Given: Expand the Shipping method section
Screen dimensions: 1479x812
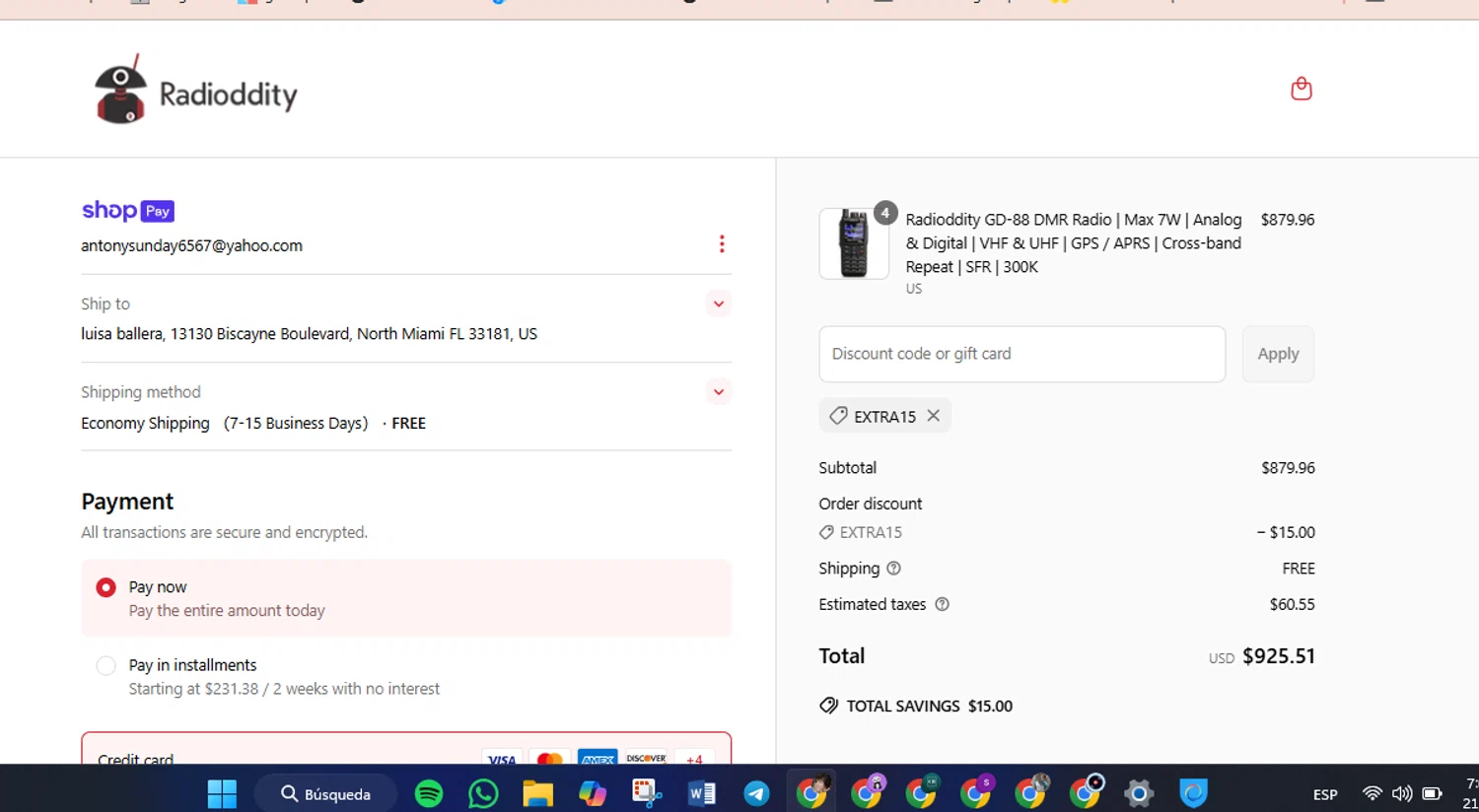Looking at the screenshot, I should (719, 392).
